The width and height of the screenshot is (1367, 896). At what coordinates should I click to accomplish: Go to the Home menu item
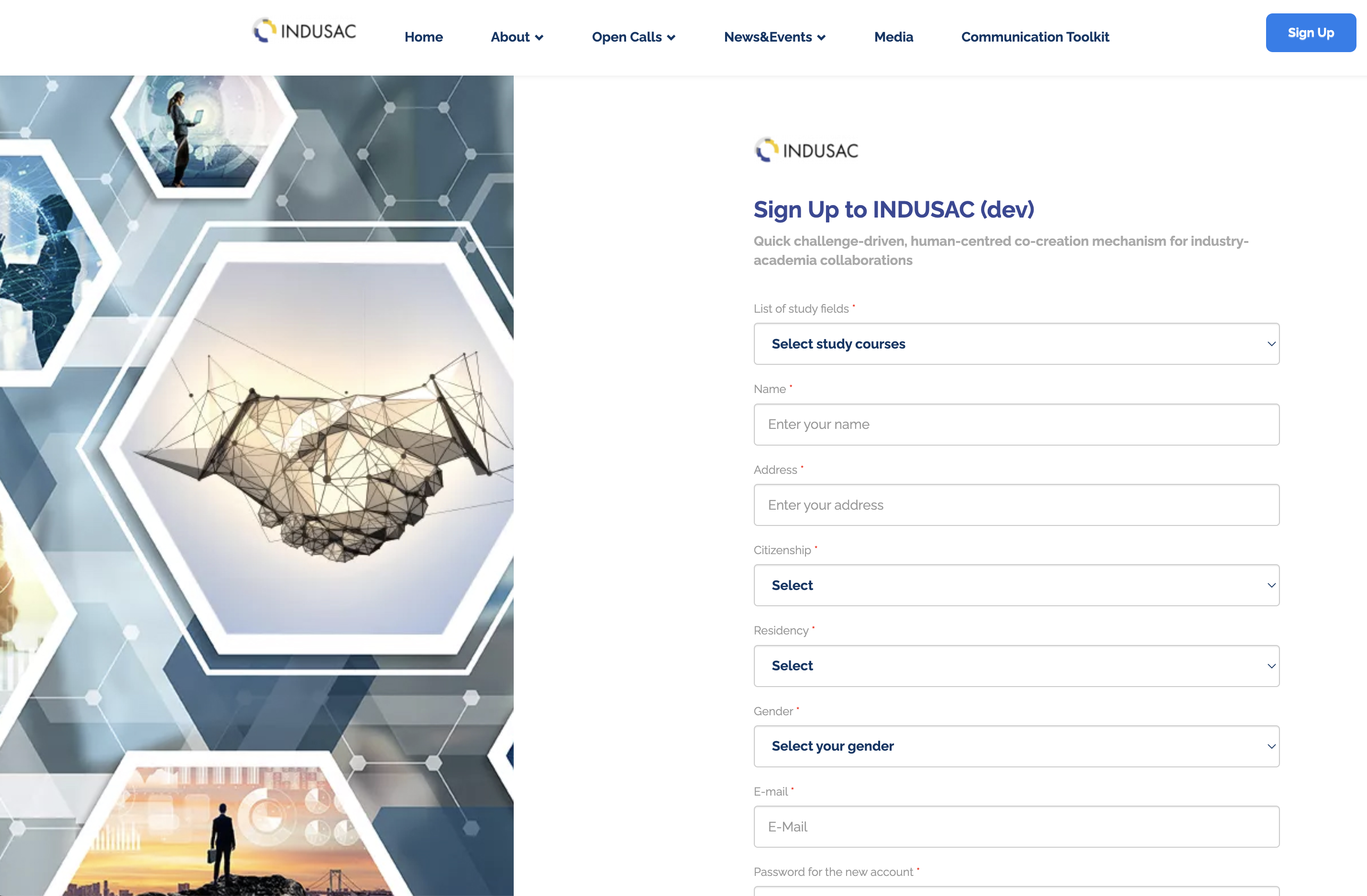(x=423, y=37)
